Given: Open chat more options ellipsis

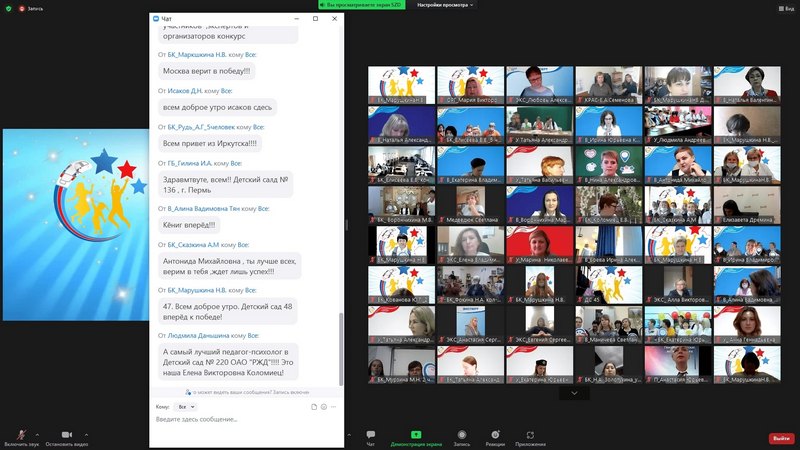Looking at the screenshot, I should click(x=334, y=407).
